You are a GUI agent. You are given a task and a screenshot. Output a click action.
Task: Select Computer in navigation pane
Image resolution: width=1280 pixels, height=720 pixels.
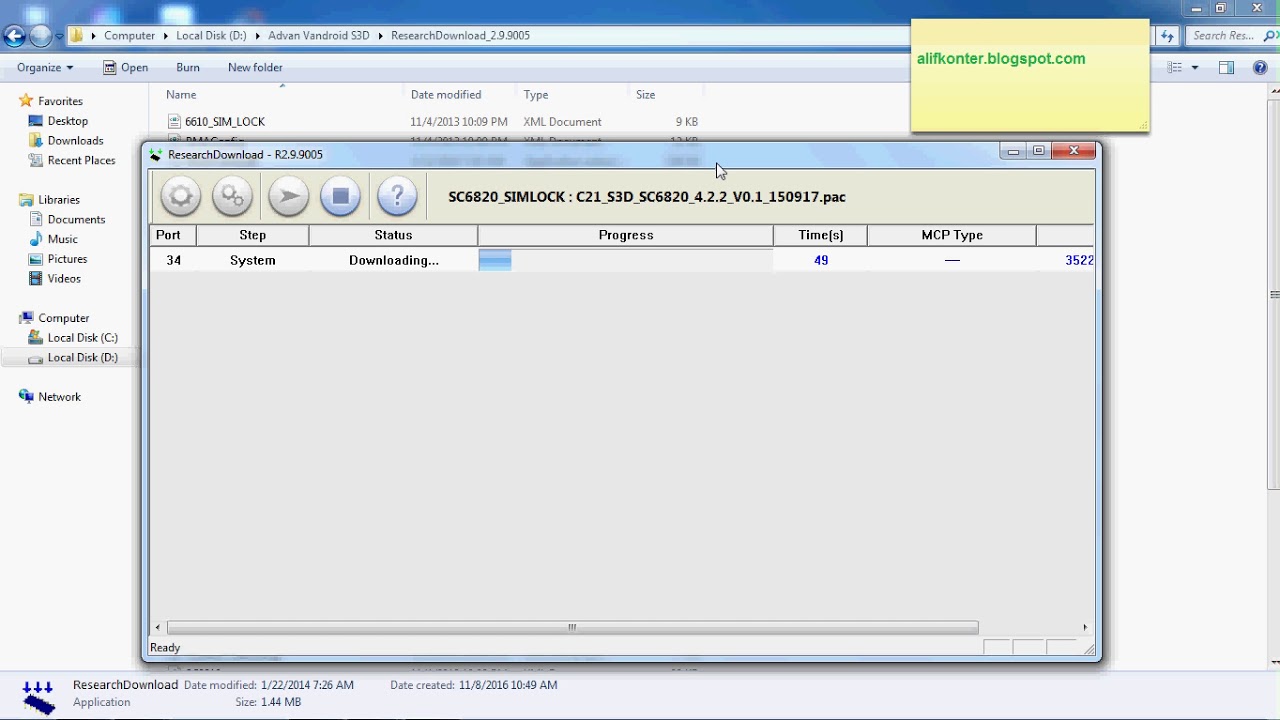[x=64, y=318]
